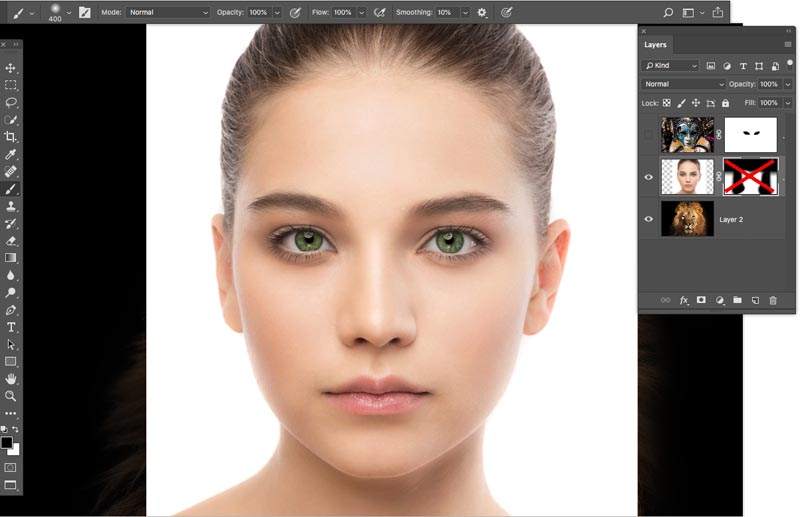
Task: Filter for type layers
Action: [743, 66]
